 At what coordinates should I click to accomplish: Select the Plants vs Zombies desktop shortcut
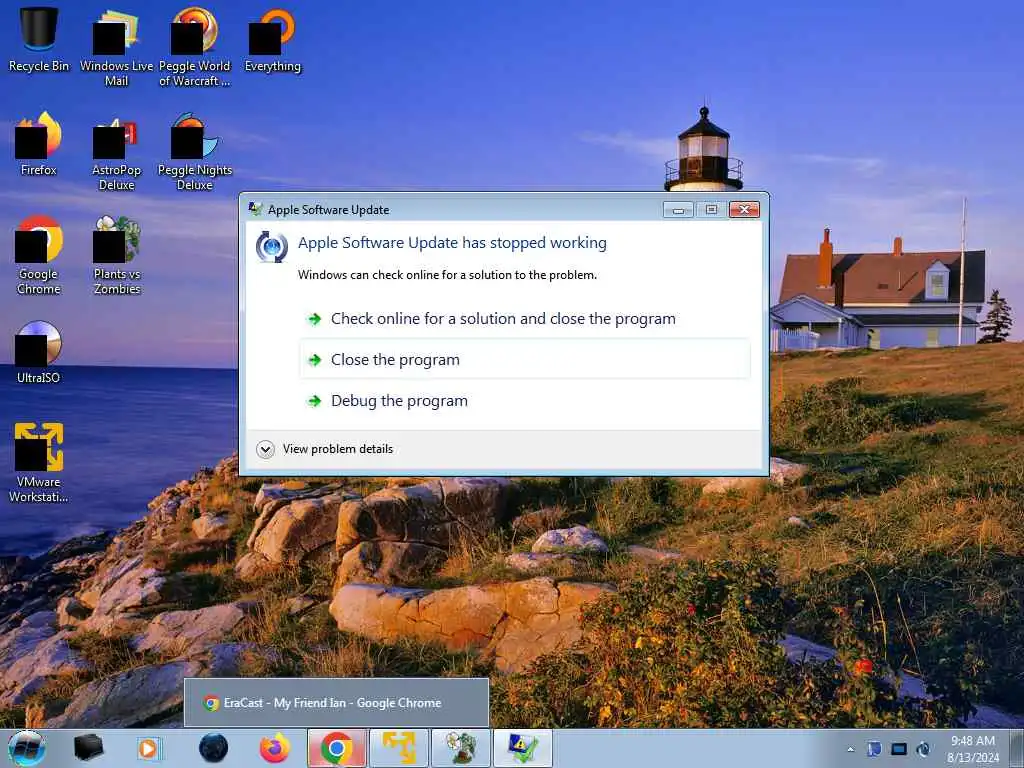[x=117, y=255]
